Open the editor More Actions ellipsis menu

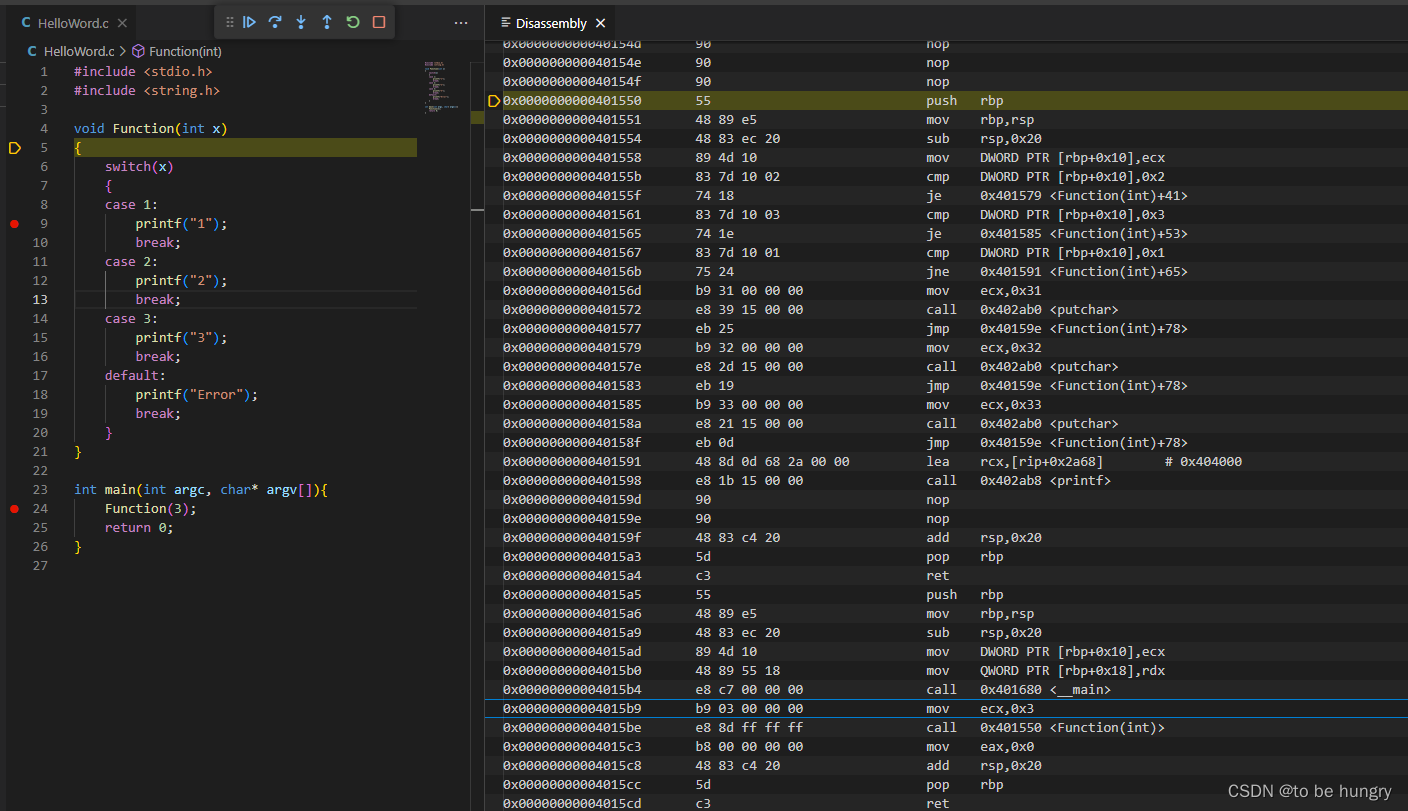461,22
